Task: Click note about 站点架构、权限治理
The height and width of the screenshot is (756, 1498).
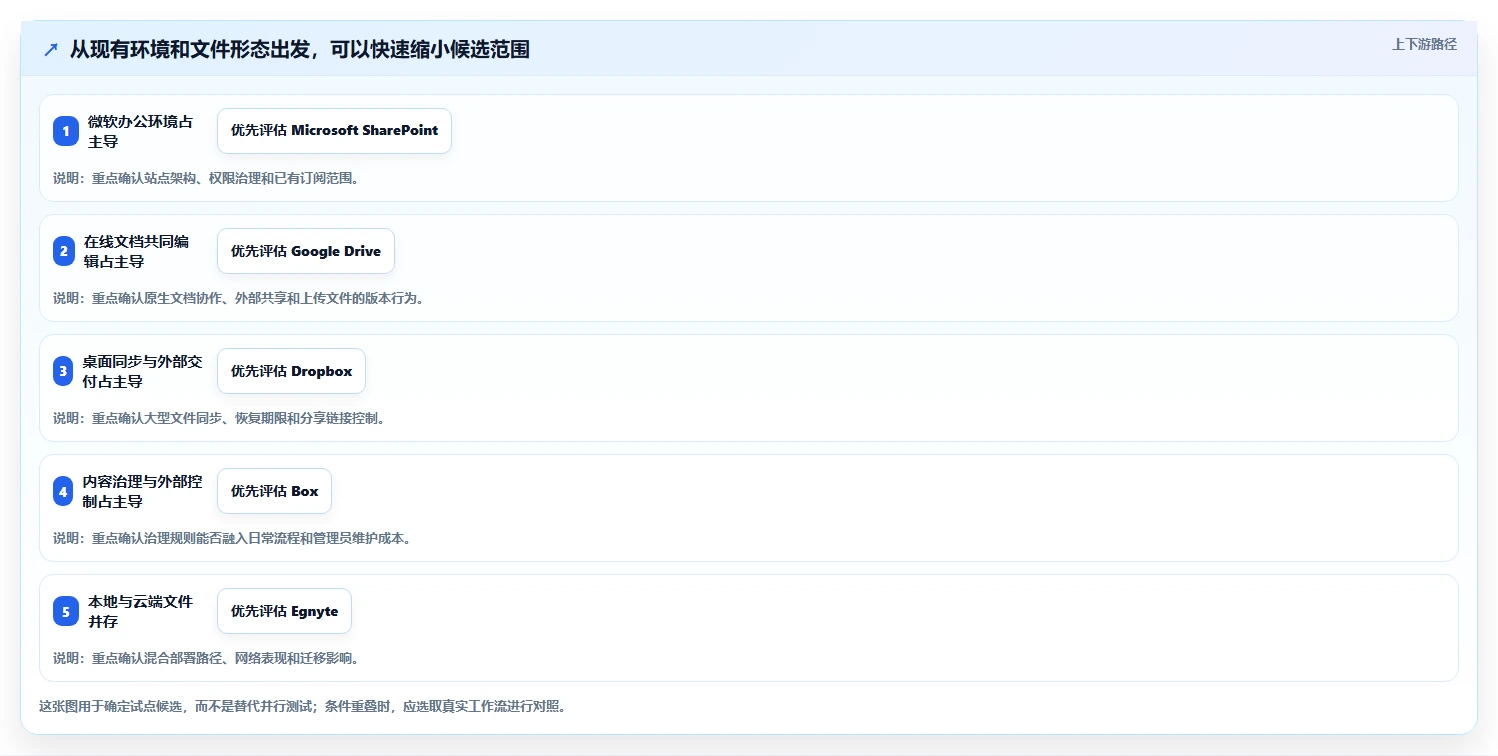Action: click(206, 178)
